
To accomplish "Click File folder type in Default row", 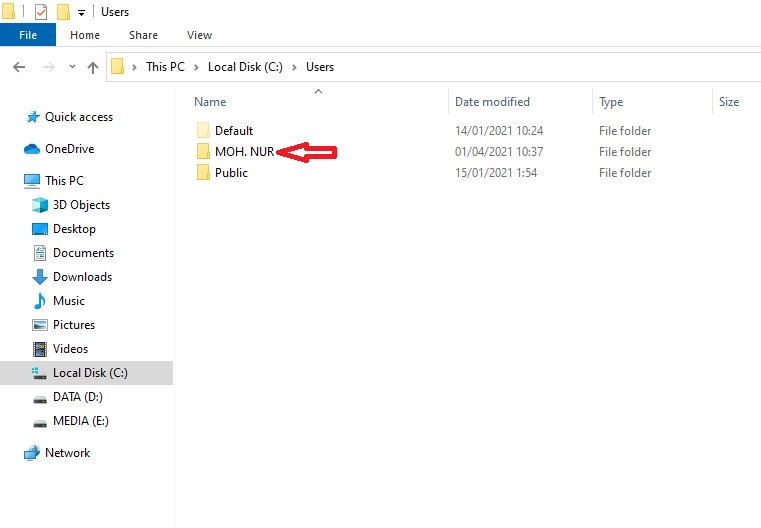I will (x=625, y=131).
